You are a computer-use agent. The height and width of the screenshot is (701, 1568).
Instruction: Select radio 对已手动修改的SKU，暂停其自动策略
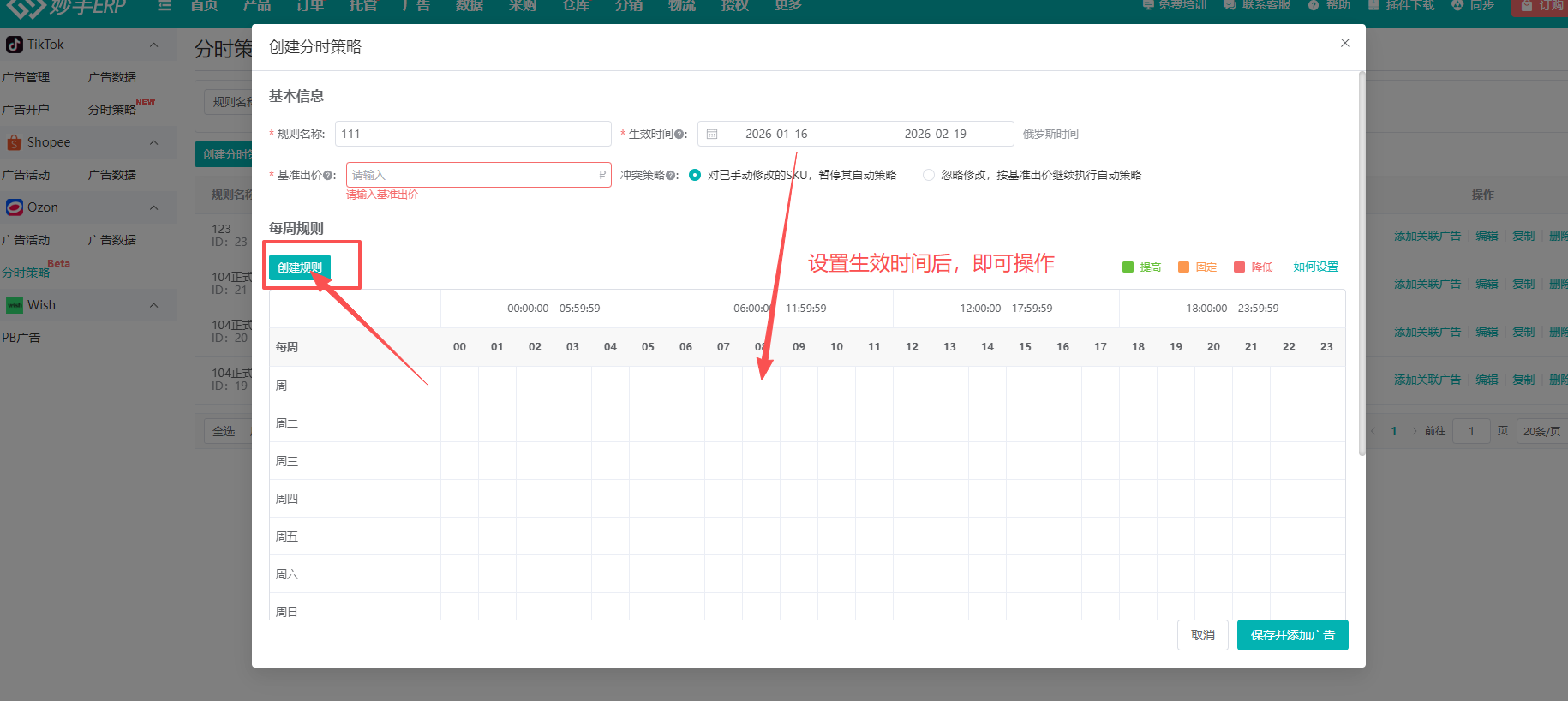[695, 175]
